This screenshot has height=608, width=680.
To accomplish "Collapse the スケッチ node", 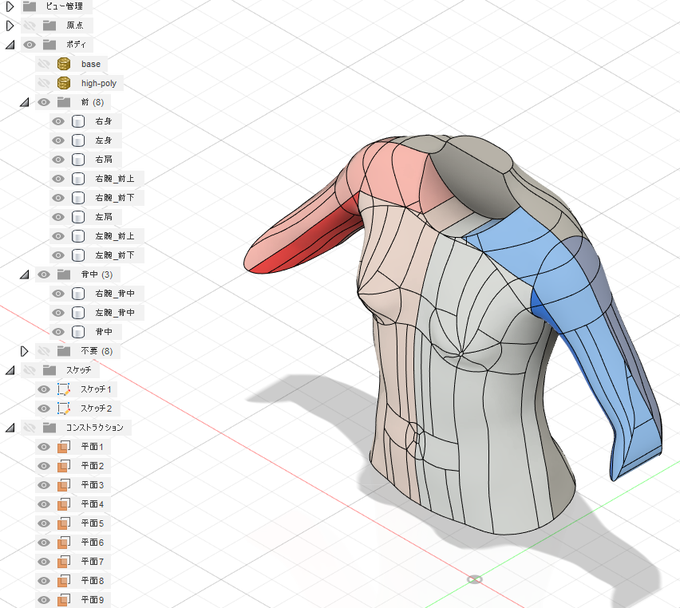I will [x=10, y=370].
